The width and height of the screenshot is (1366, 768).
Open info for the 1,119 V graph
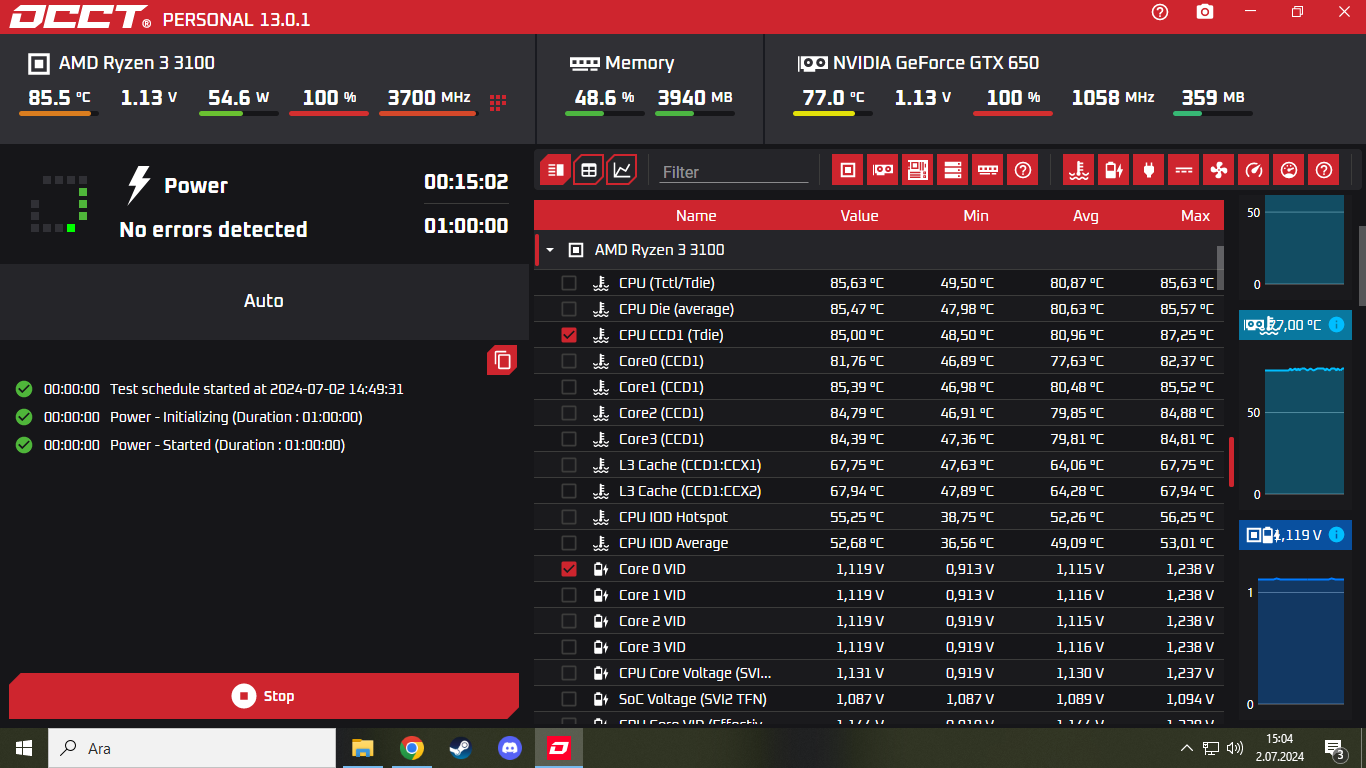coord(1336,535)
